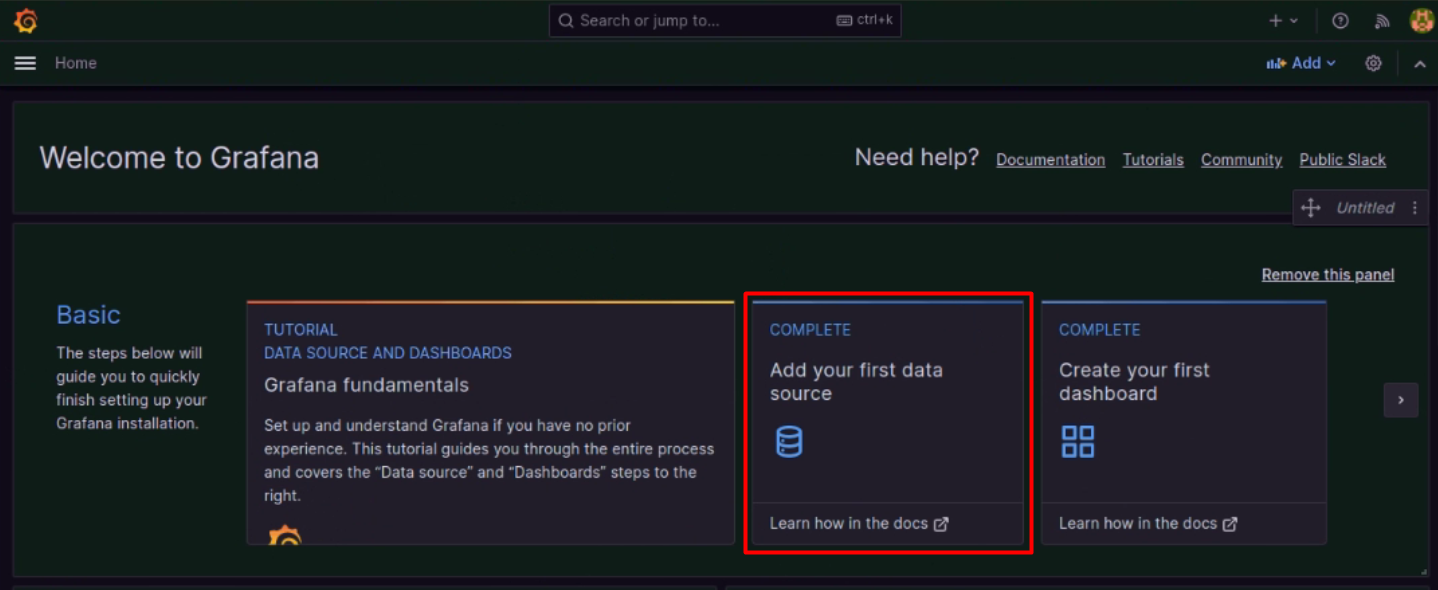This screenshot has width=1438, height=590.
Task: Click the latest news feed icon
Action: [1381, 20]
